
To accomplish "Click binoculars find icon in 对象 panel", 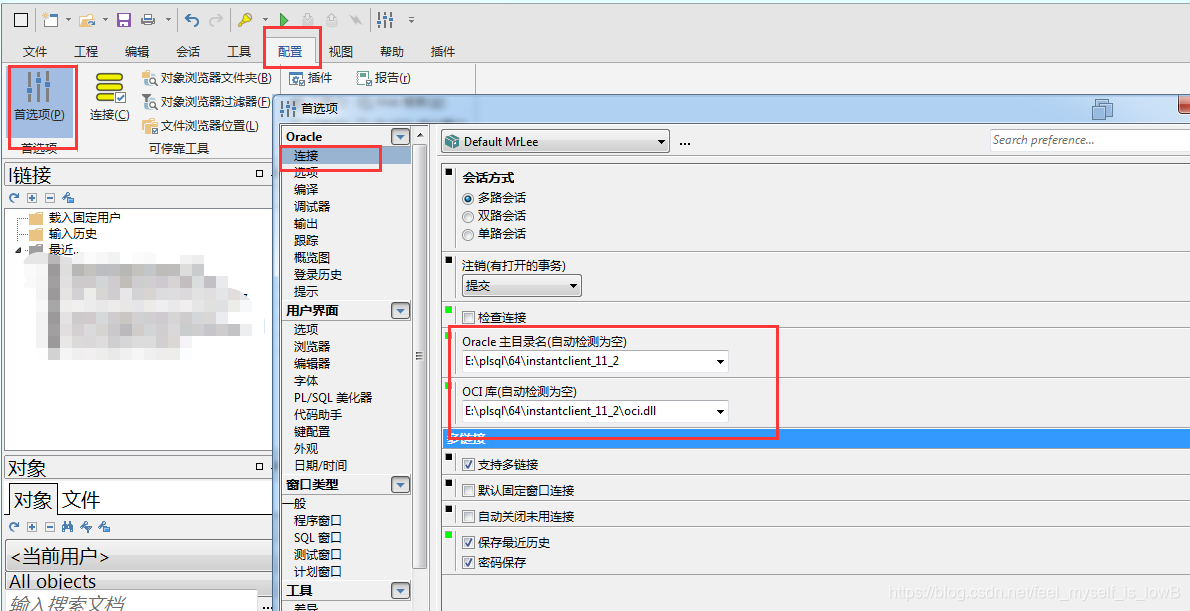I will 68,527.
